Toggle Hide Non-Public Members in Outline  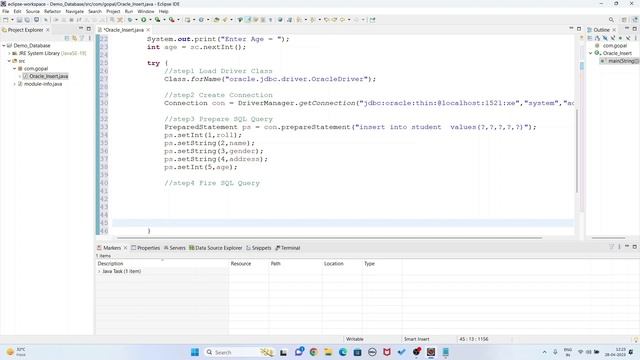coord(620,38)
